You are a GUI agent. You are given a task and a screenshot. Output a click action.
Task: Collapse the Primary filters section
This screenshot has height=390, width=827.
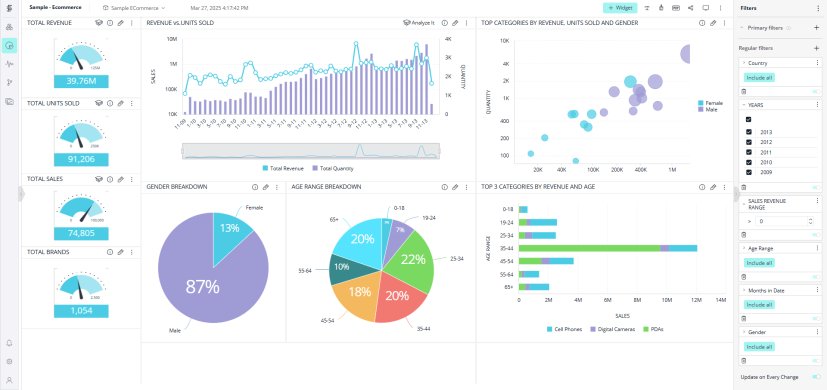coord(742,27)
